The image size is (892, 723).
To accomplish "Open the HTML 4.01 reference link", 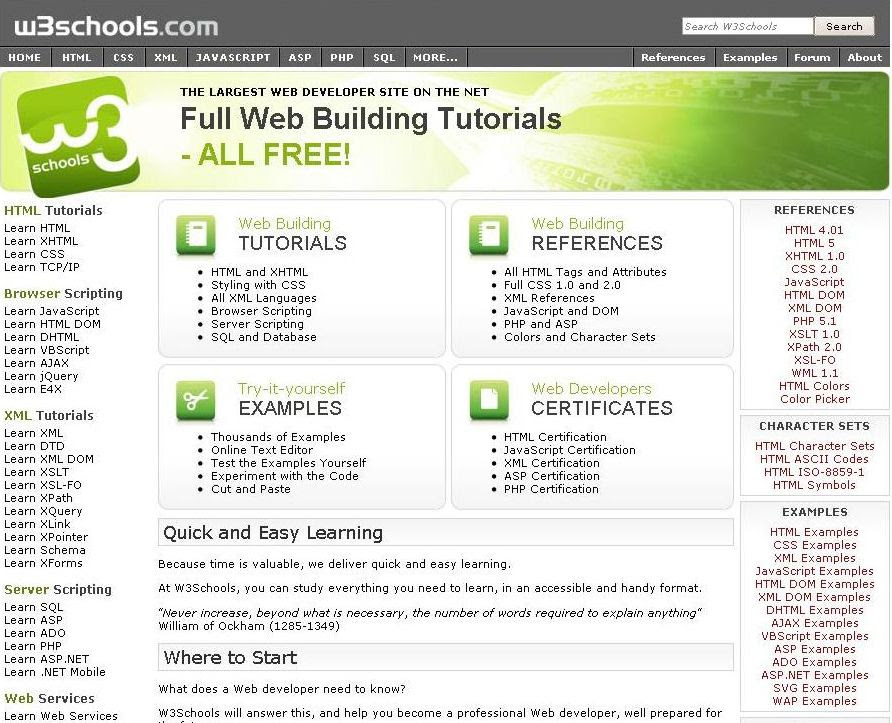I will point(814,230).
